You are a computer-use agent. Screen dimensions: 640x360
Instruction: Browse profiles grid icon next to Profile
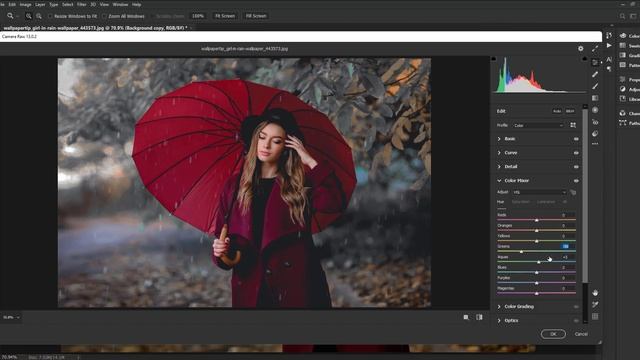point(573,125)
